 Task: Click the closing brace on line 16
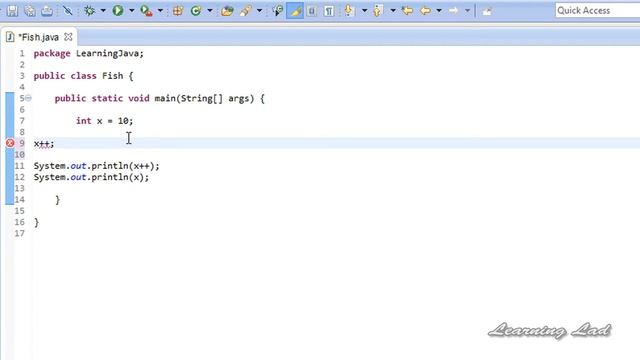click(37, 222)
